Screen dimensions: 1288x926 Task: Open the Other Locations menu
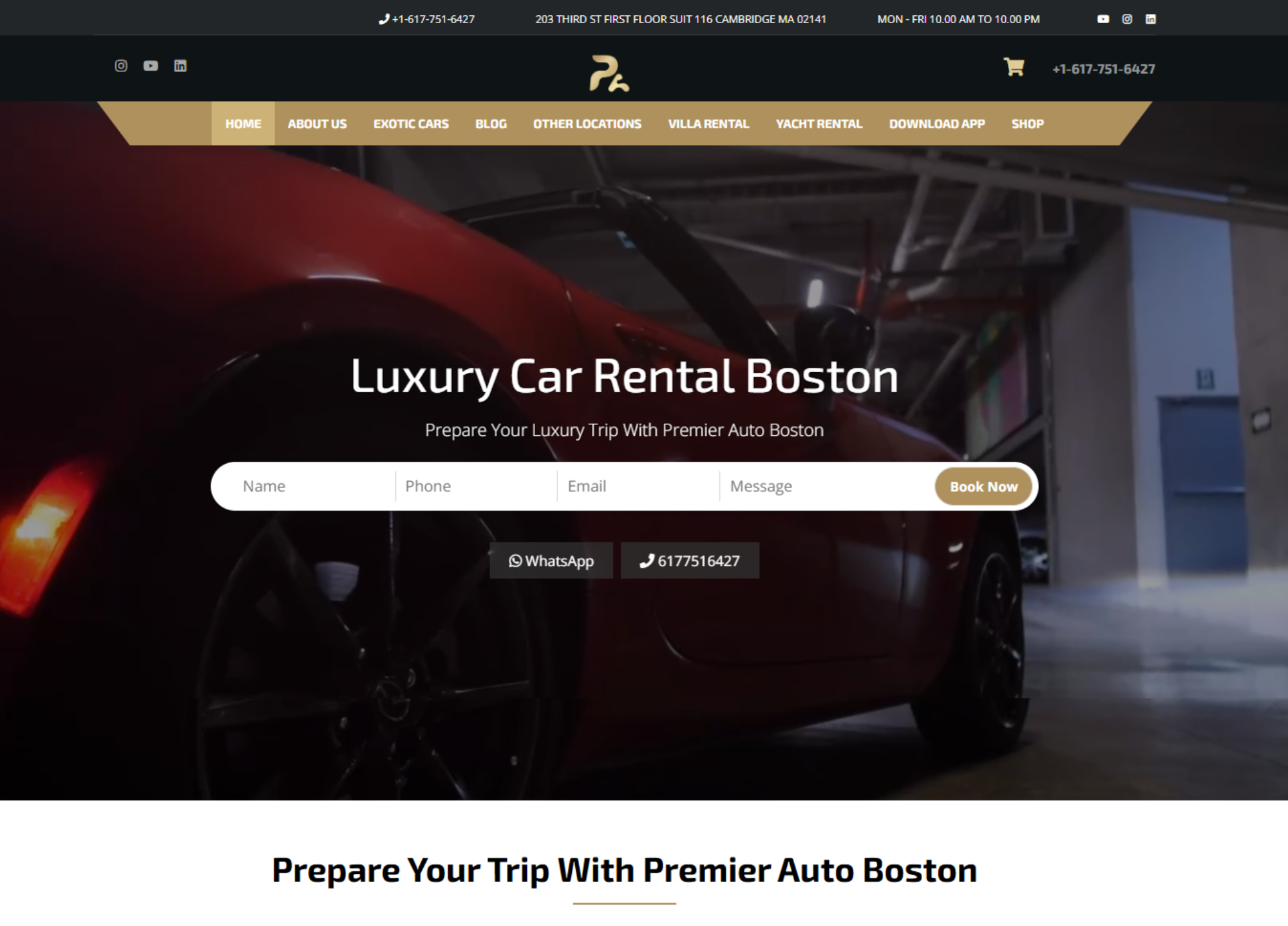point(587,124)
